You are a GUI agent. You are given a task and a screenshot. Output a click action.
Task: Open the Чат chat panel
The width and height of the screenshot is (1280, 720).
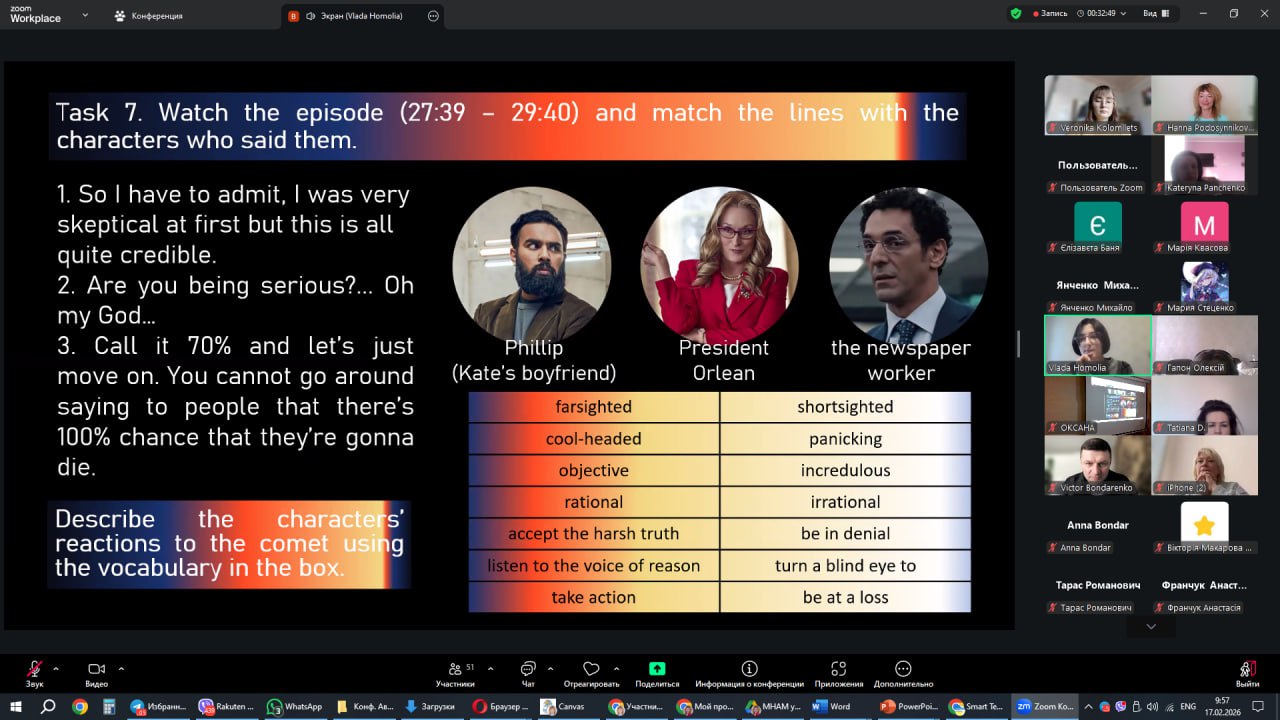(528, 669)
